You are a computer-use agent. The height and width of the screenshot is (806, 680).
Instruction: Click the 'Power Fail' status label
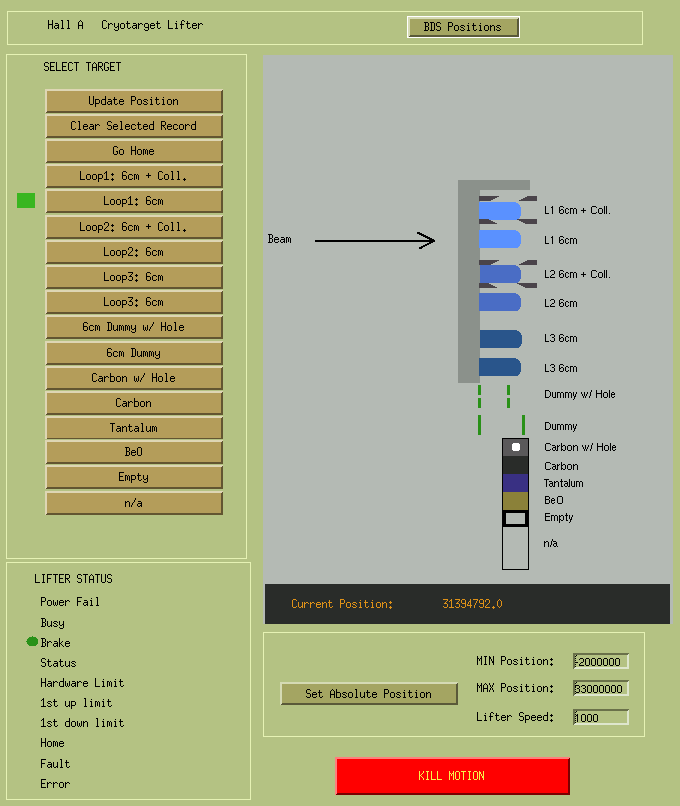(70, 602)
